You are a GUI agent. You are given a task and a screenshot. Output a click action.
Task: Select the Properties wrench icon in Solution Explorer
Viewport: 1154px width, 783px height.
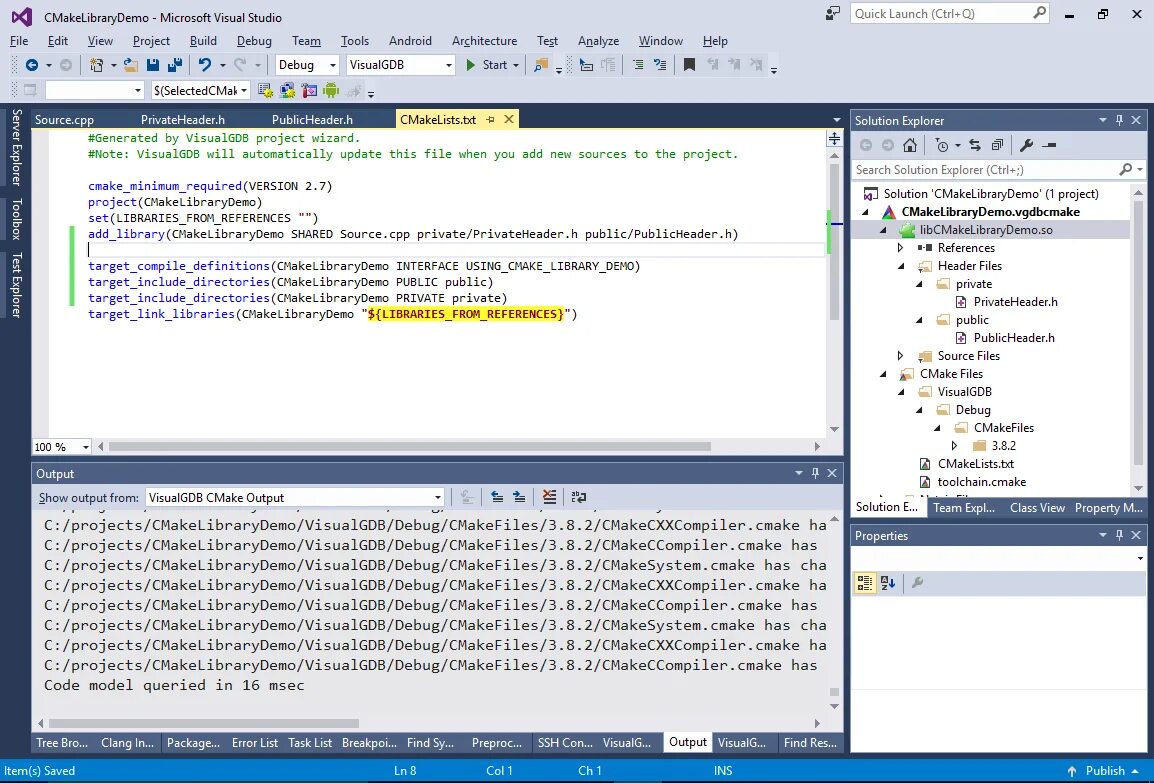click(1027, 145)
